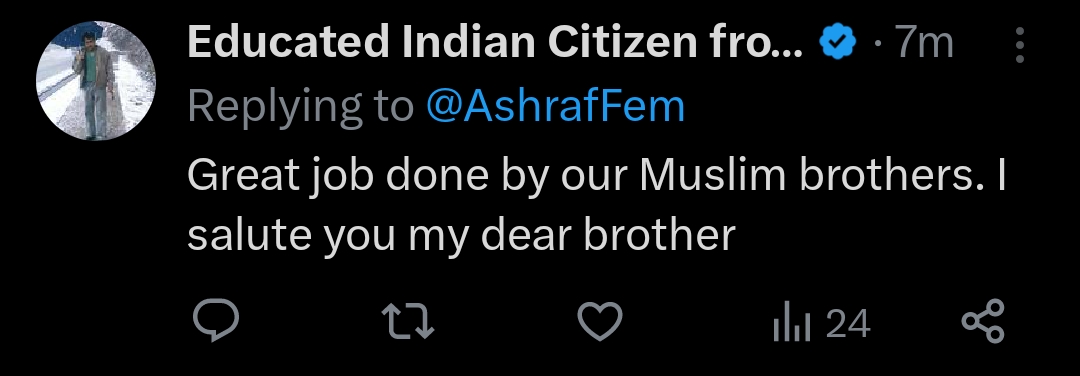Share the tweet using the share icon
Screen dimensions: 1080x376
(983, 321)
